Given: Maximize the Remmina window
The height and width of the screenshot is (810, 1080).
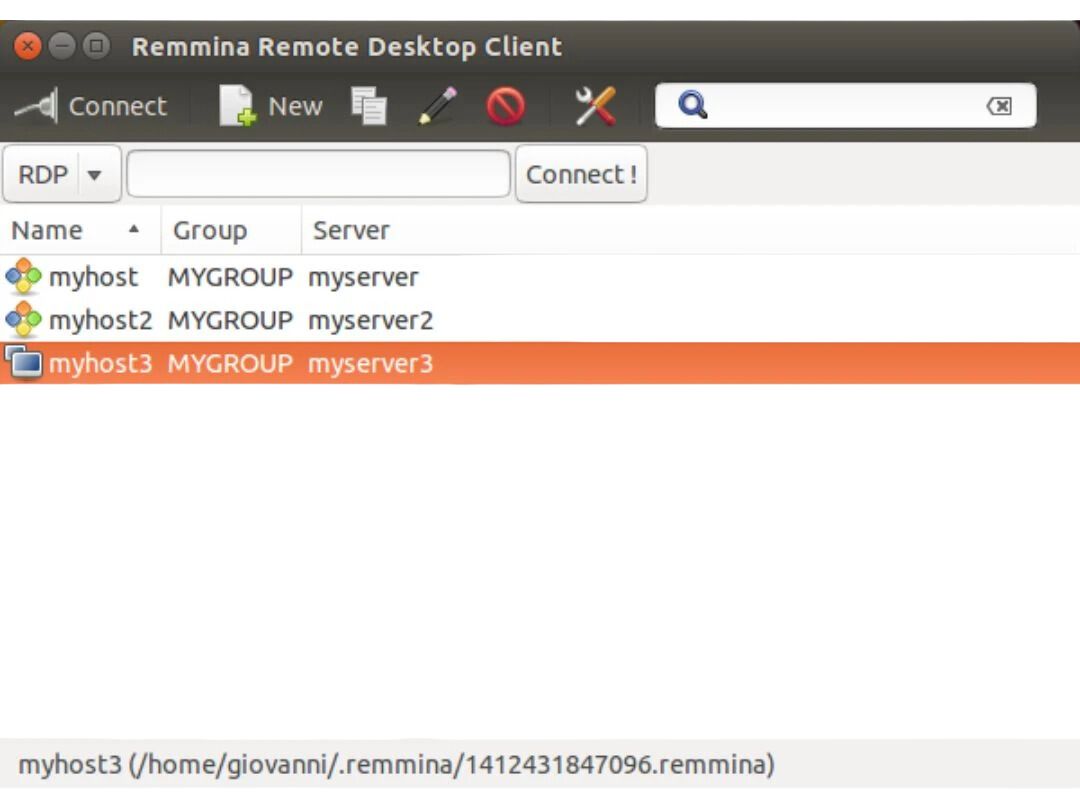Looking at the screenshot, I should pos(96,47).
